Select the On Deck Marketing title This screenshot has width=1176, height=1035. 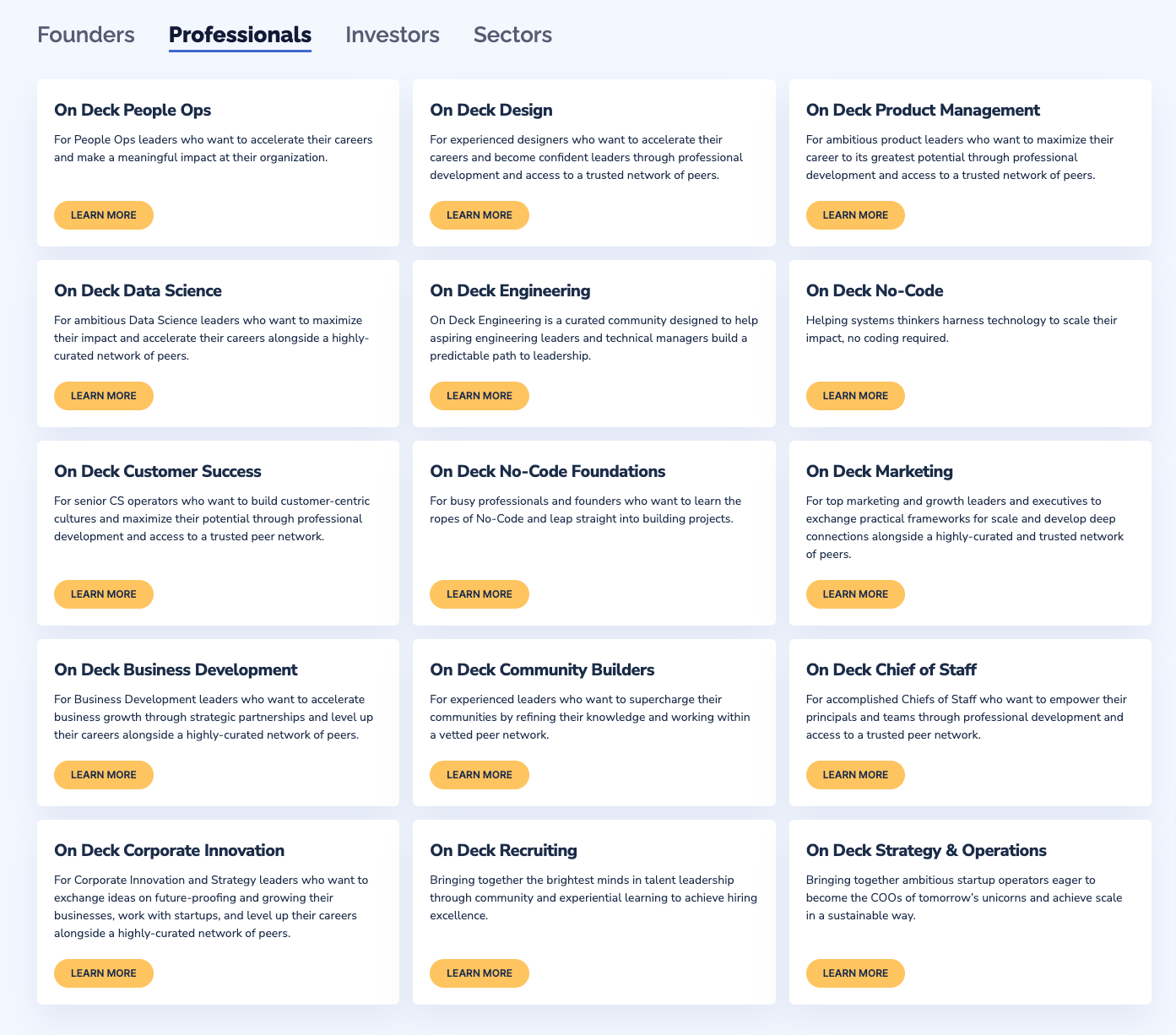(880, 471)
